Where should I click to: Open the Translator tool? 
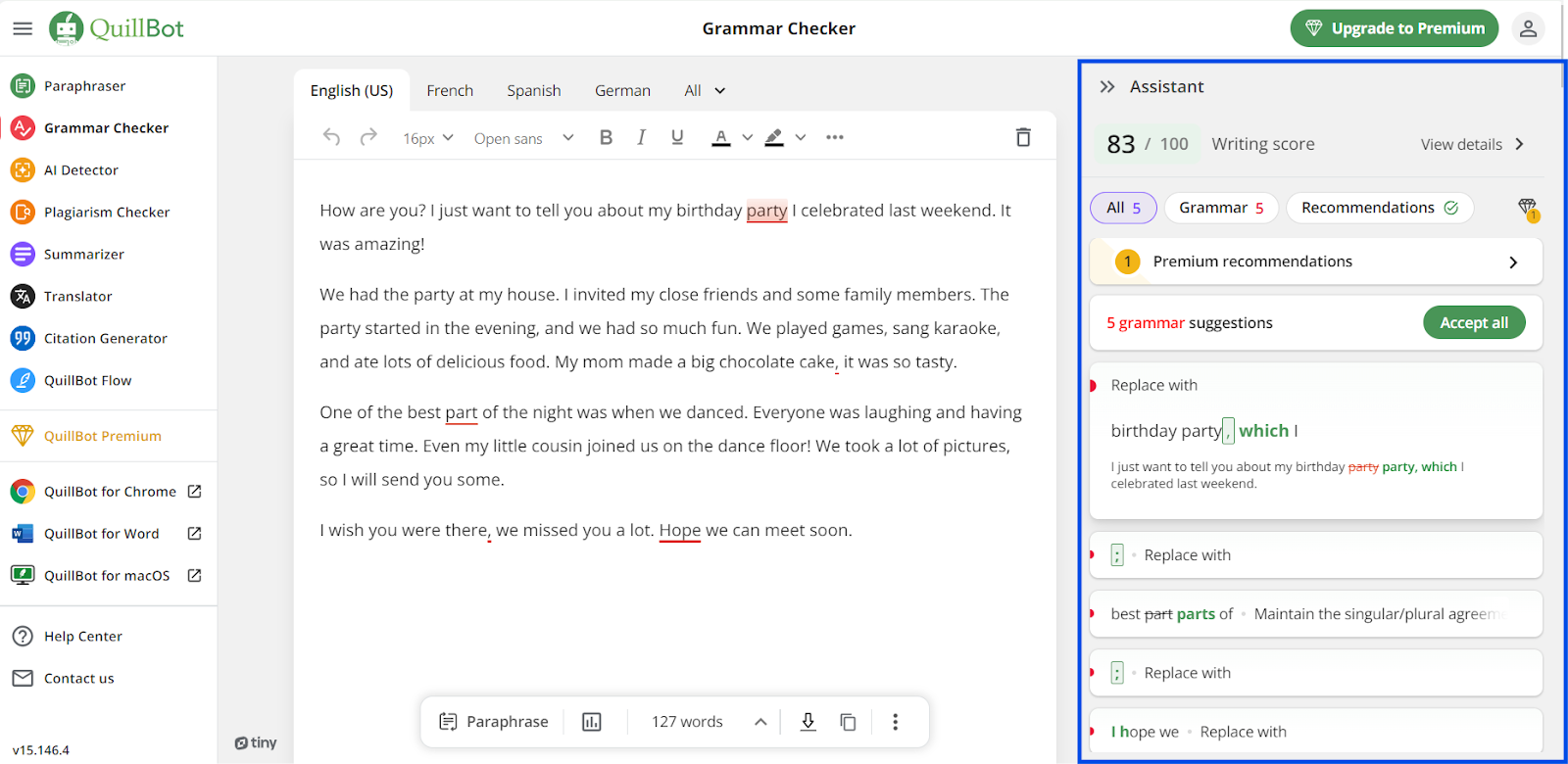pos(62,297)
